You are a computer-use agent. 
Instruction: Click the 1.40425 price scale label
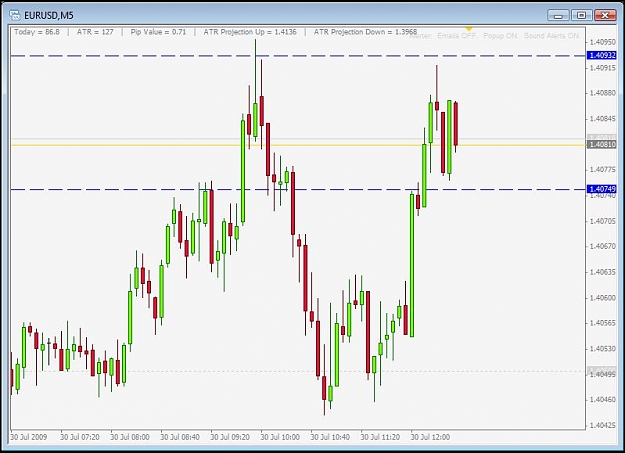[603, 425]
